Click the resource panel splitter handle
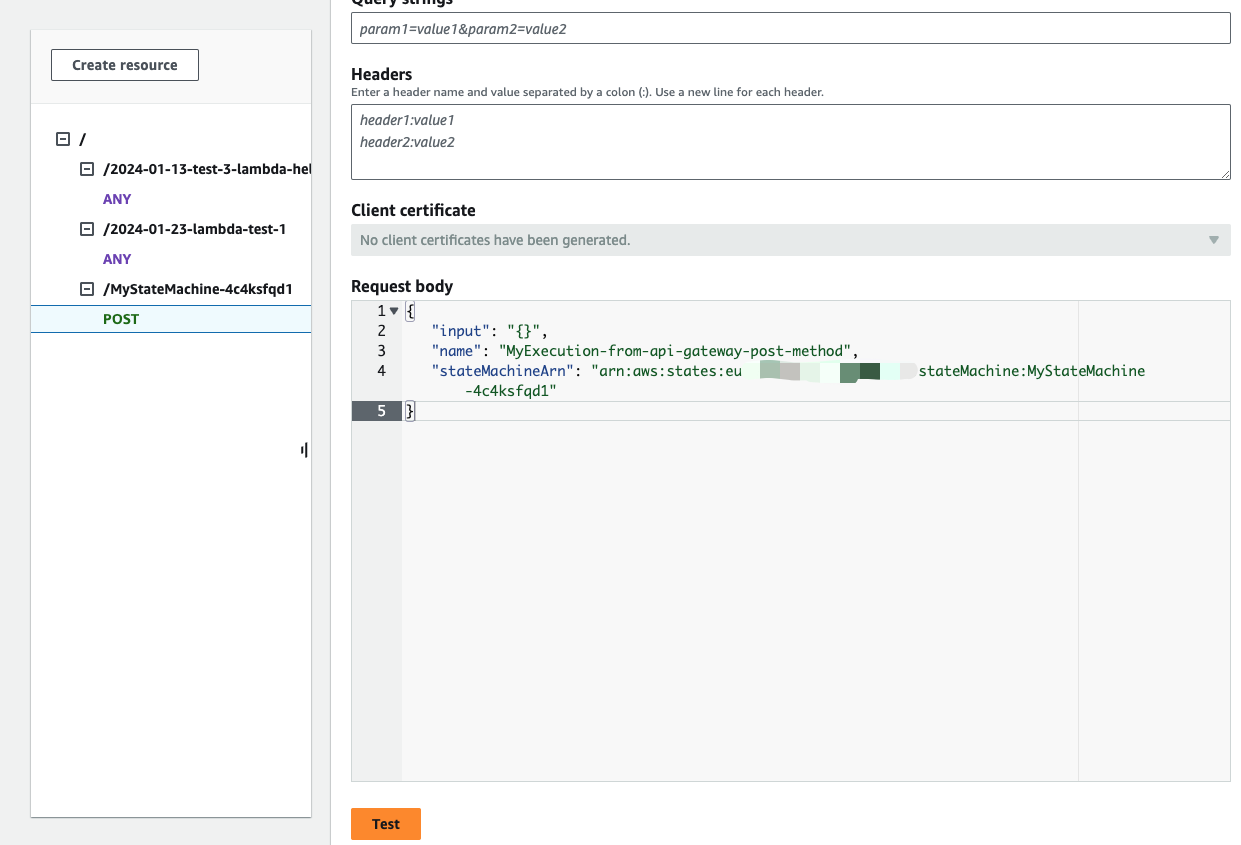This screenshot has width=1241, height=845. pyautogui.click(x=304, y=450)
